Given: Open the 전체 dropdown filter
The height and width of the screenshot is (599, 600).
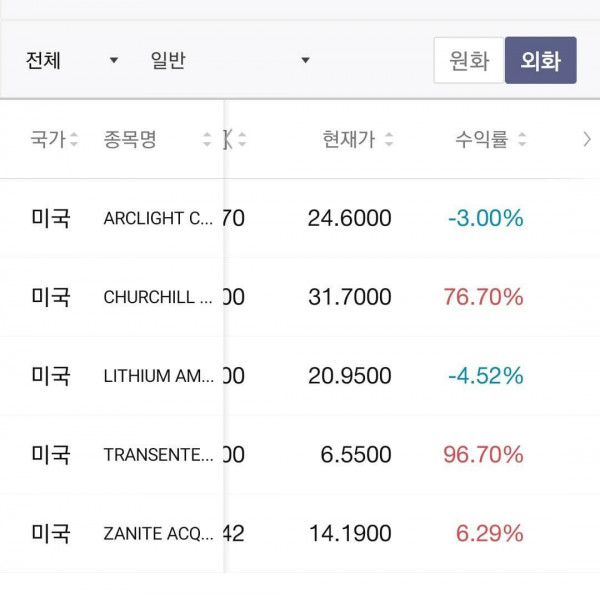Looking at the screenshot, I should coord(72,60).
